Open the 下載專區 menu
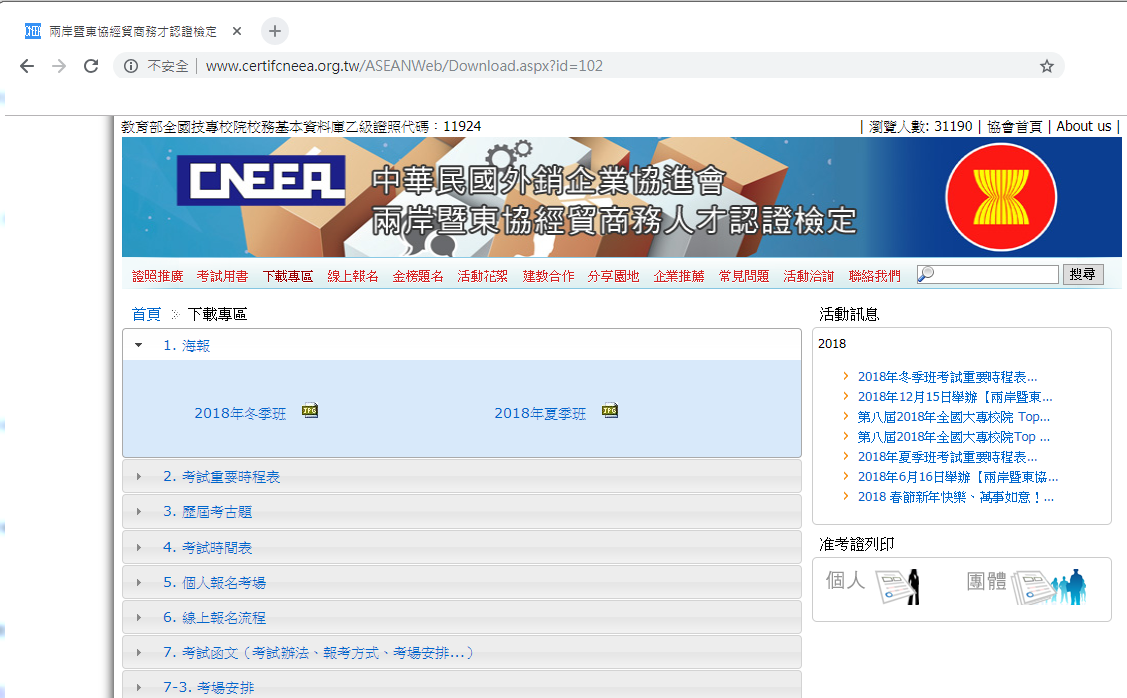Screen dimensions: 1127x698 pos(288,276)
